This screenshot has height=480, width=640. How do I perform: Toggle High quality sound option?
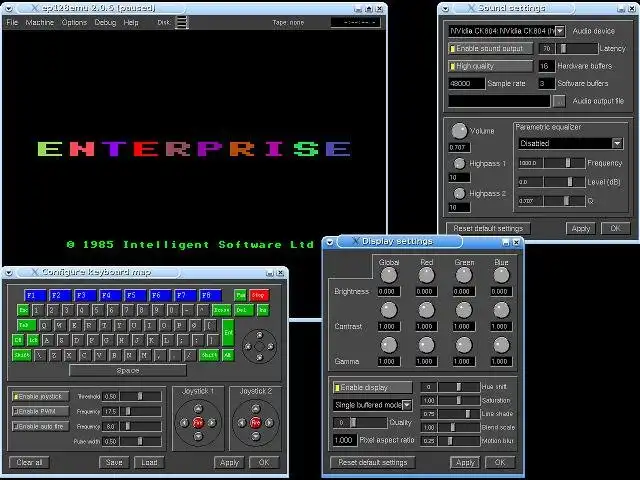click(x=490, y=66)
